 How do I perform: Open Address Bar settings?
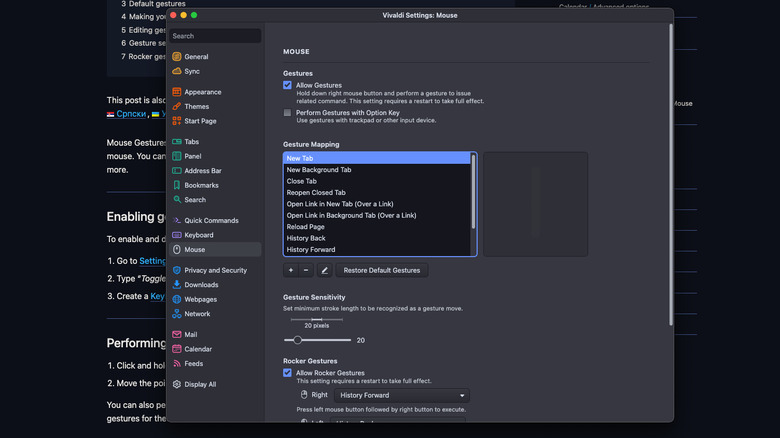tap(203, 171)
